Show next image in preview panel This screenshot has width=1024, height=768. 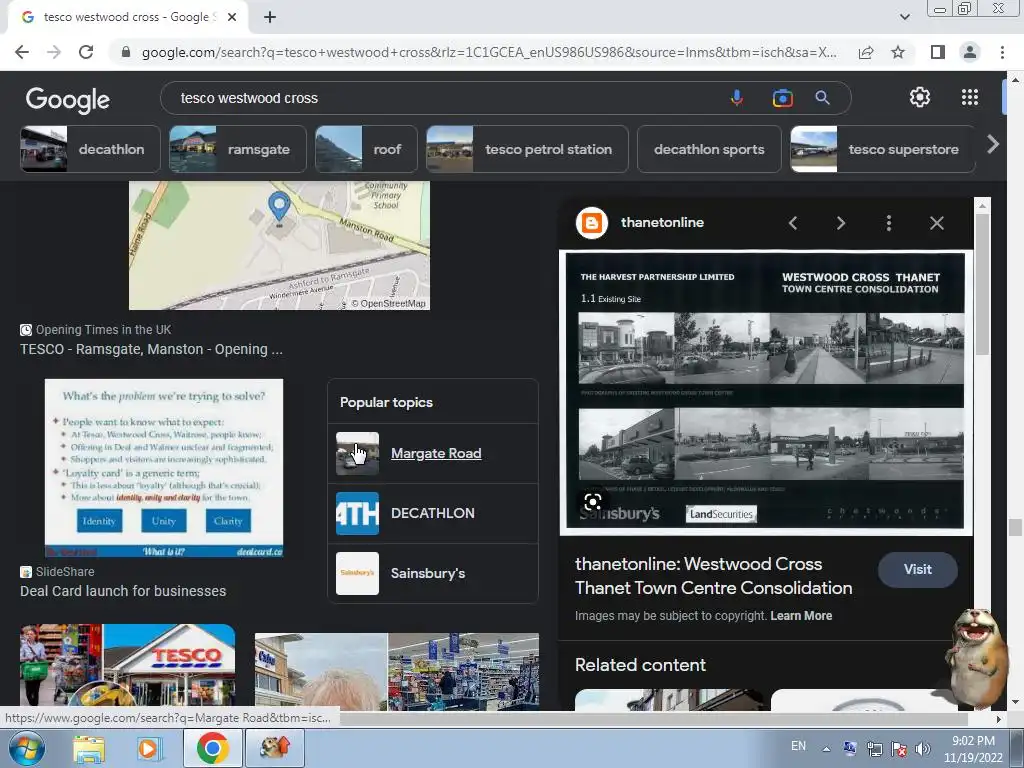tap(840, 223)
